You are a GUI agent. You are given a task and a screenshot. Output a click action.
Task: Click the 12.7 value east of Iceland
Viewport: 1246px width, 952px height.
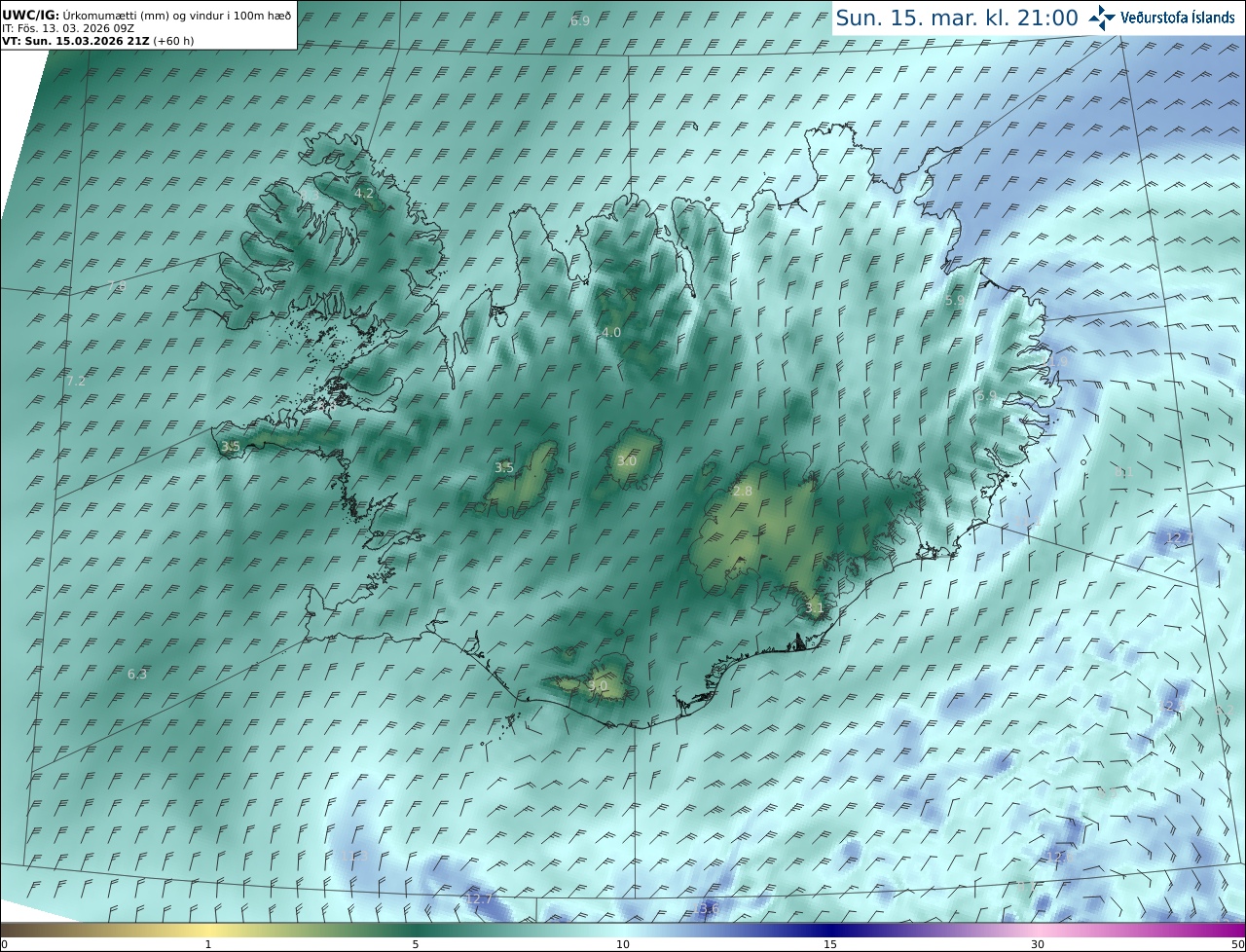point(1179,537)
